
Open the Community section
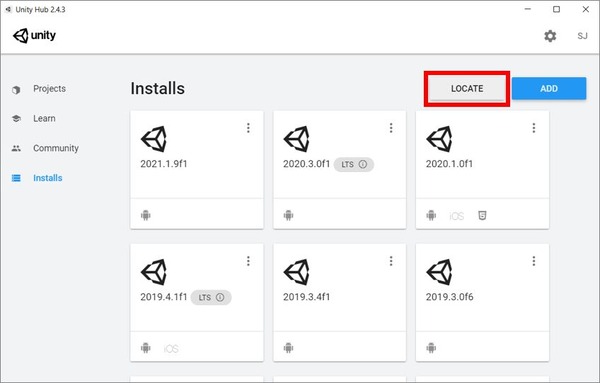[x=56, y=148]
